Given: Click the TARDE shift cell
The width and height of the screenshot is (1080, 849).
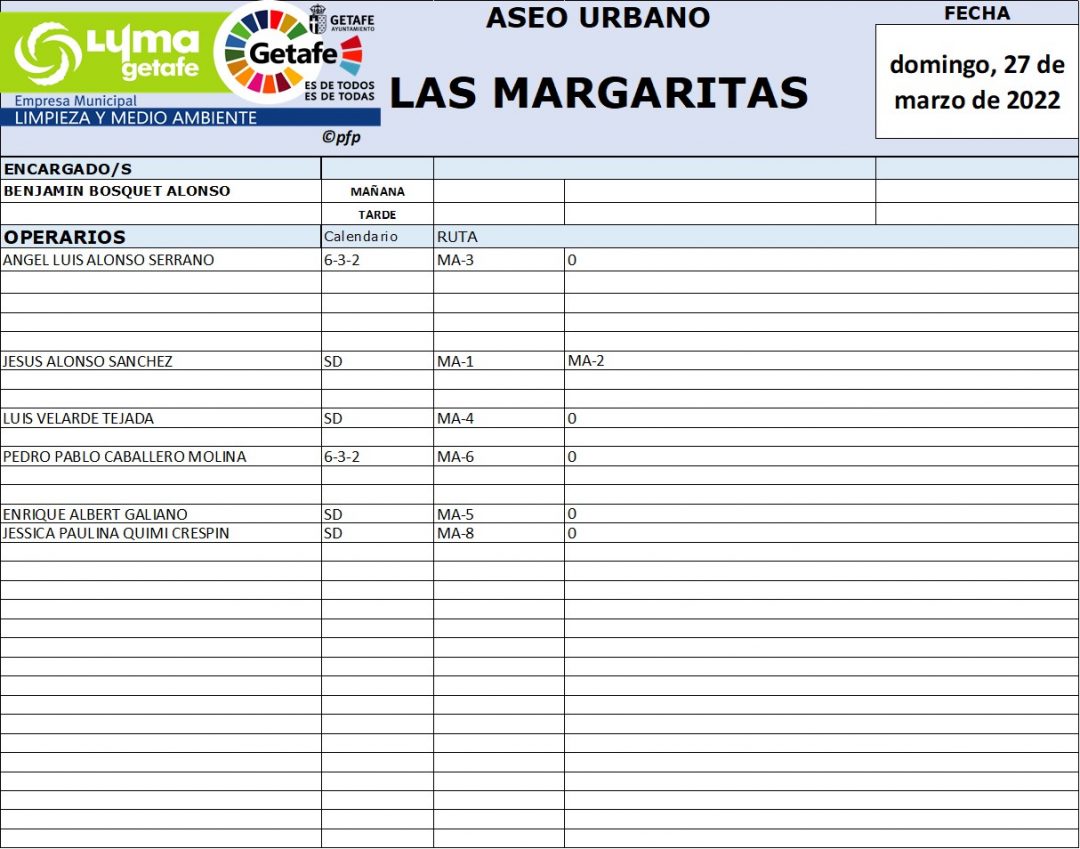Looking at the screenshot, I should (x=377, y=214).
